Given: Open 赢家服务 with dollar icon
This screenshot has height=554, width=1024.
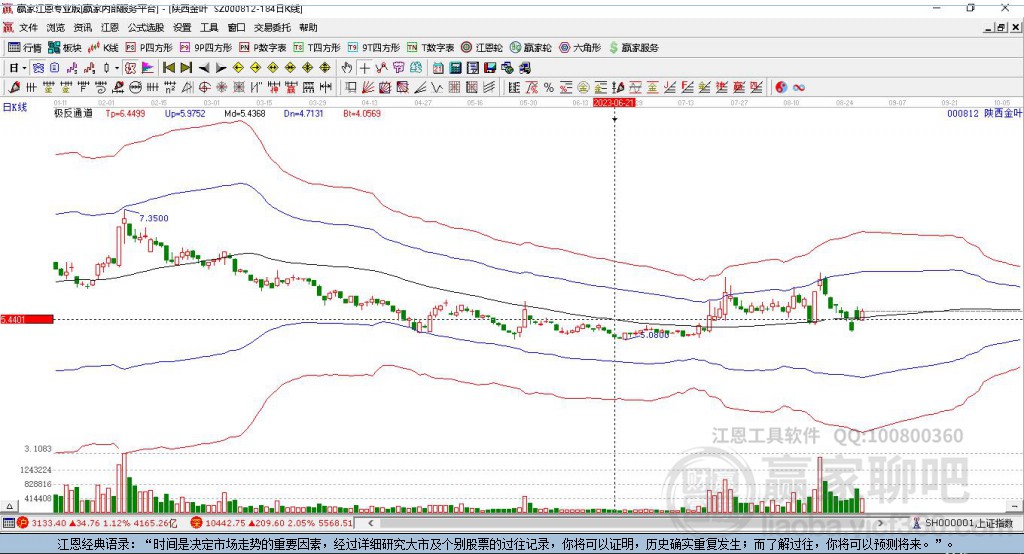Looking at the screenshot, I should [x=633, y=48].
